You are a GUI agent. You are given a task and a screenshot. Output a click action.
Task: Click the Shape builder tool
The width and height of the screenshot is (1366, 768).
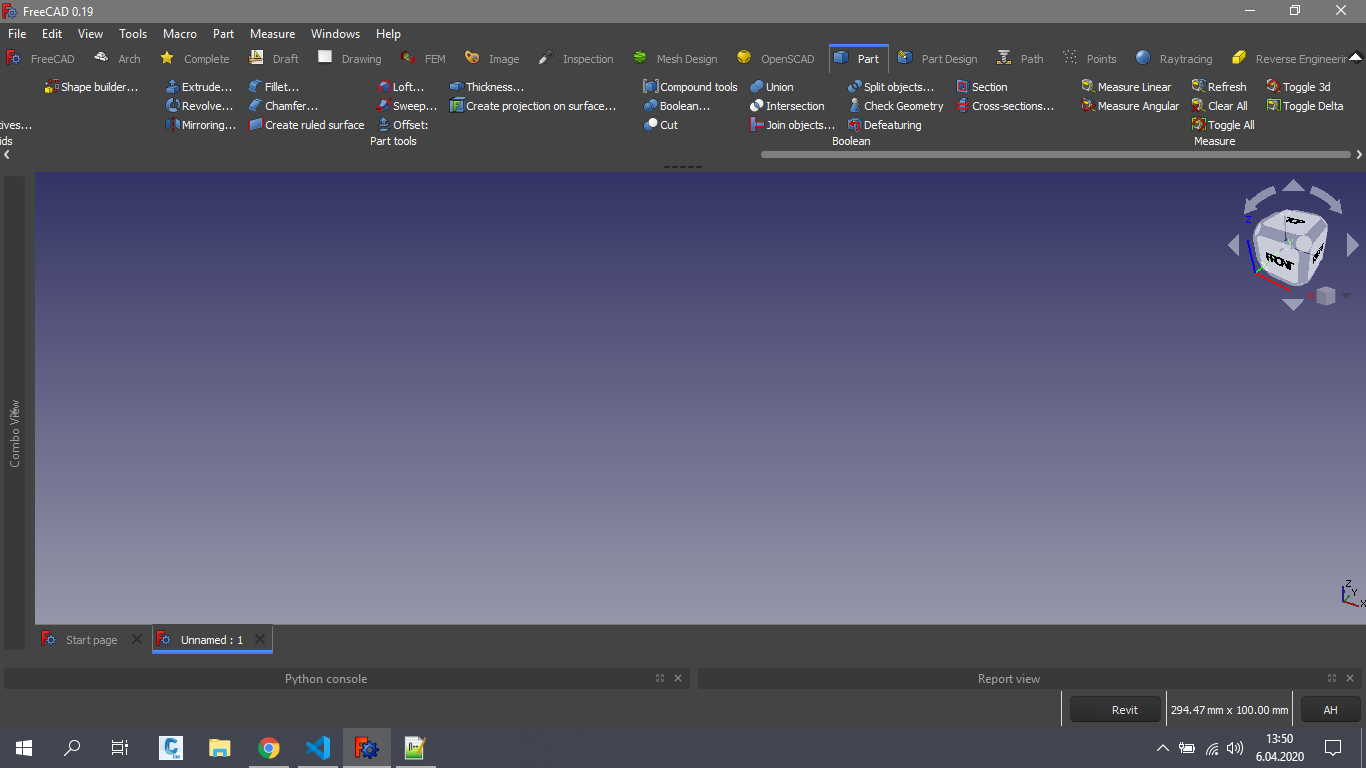[x=91, y=87]
